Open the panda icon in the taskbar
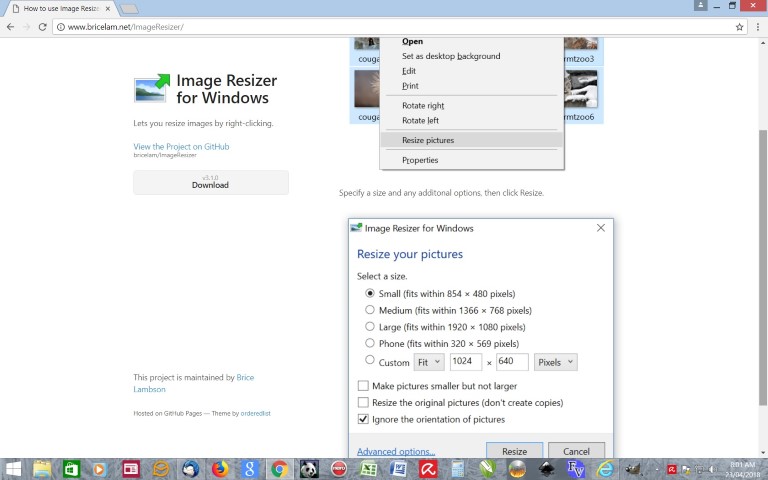This screenshot has height=480, width=768. (x=309, y=469)
